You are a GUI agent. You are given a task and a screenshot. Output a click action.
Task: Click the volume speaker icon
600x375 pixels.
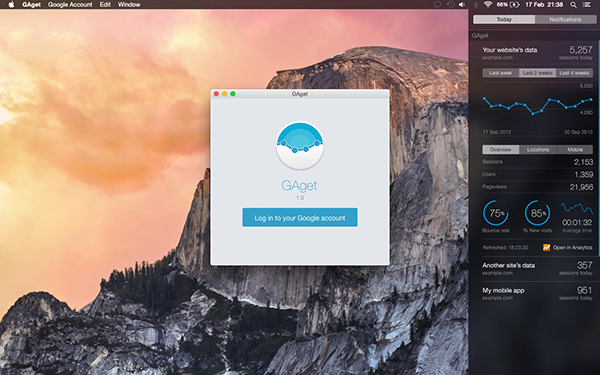[462, 5]
